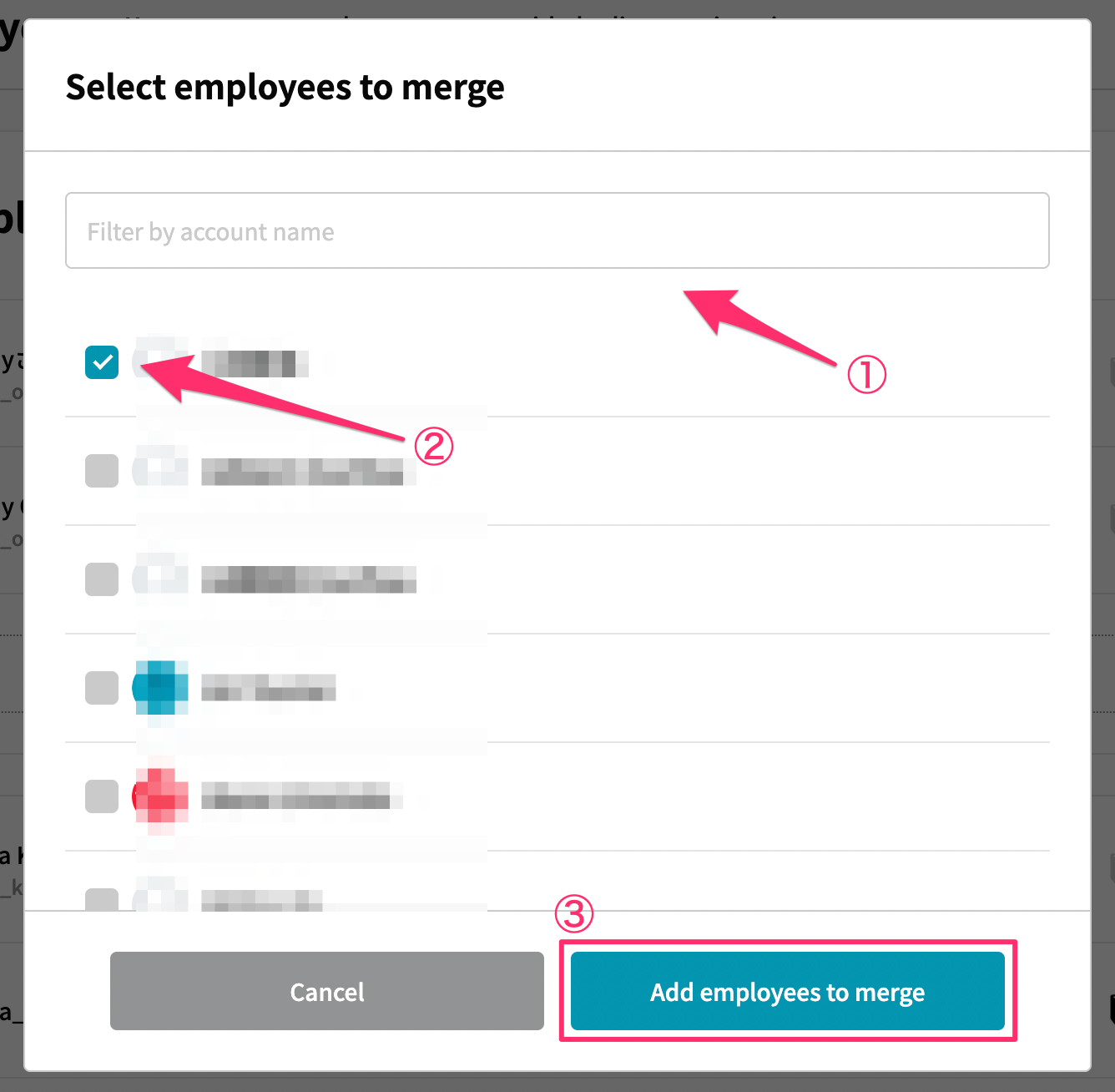The width and height of the screenshot is (1115, 1092).
Task: Click Add employees to merge button
Action: tap(788, 991)
